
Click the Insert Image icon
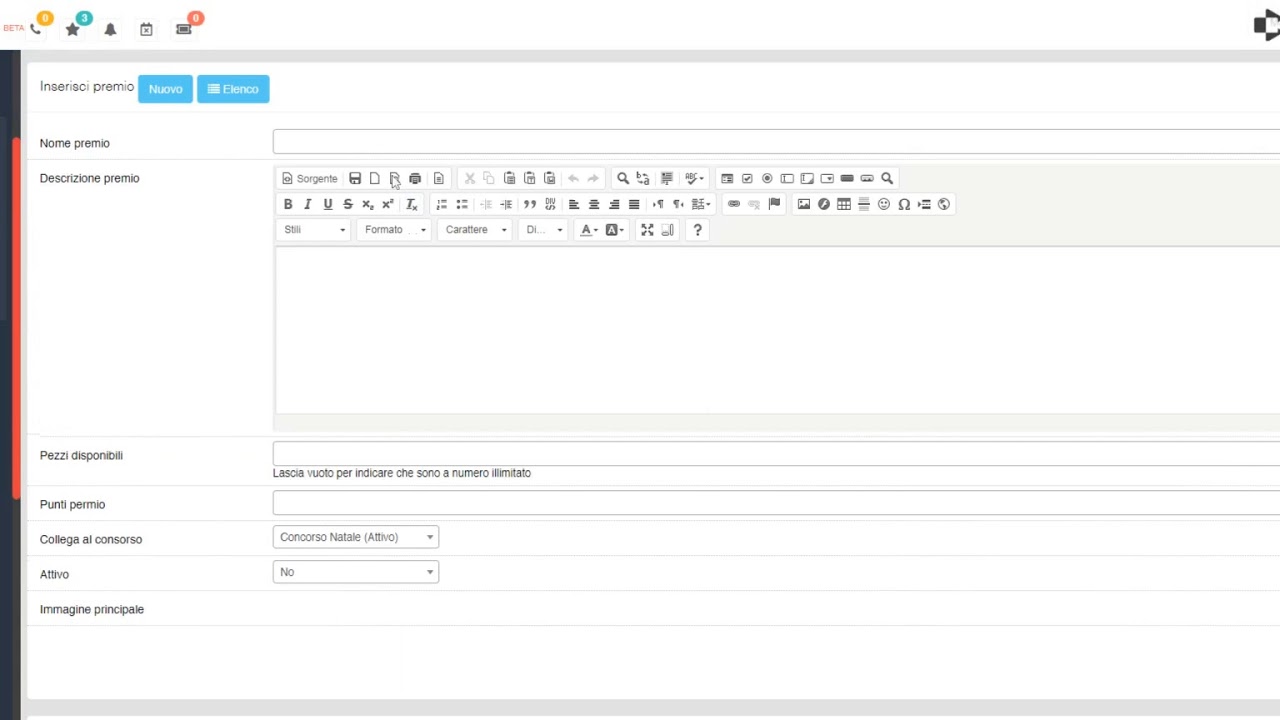tap(804, 204)
